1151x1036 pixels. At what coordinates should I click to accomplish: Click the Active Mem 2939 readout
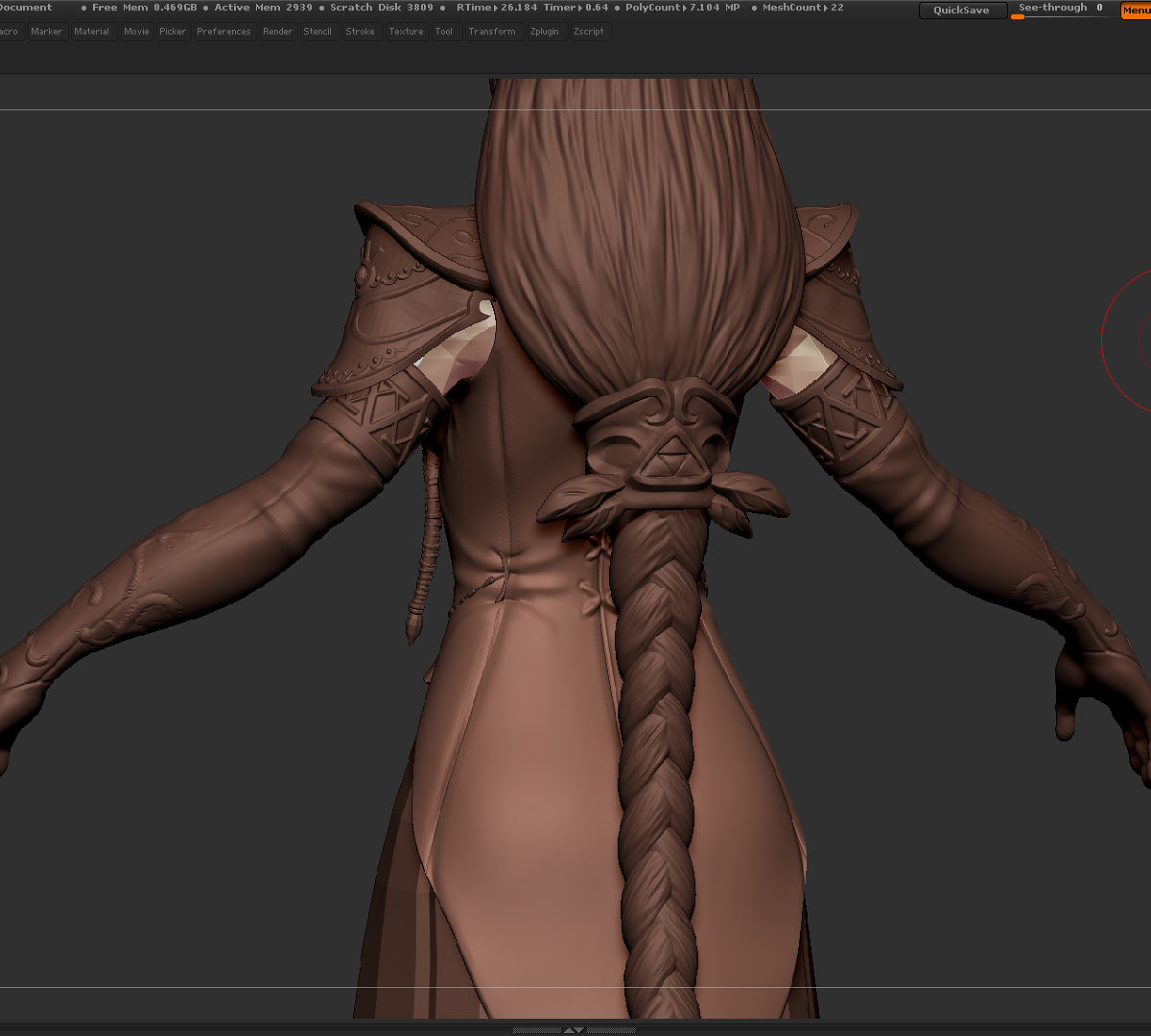tap(263, 8)
